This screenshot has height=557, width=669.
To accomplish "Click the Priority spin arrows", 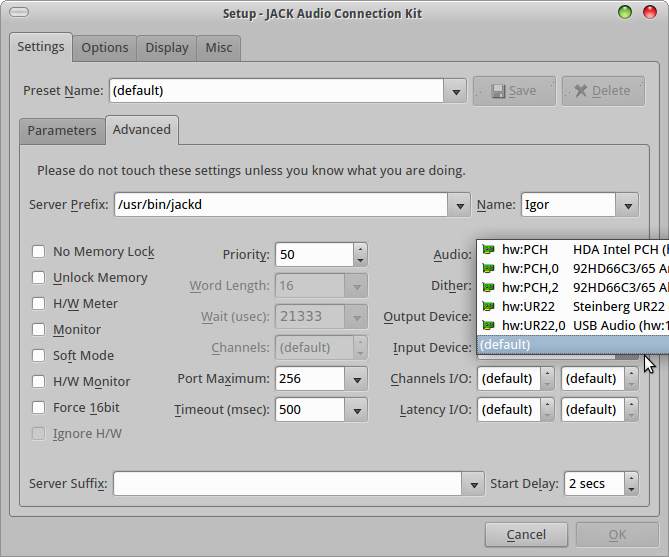I will tap(360, 255).
